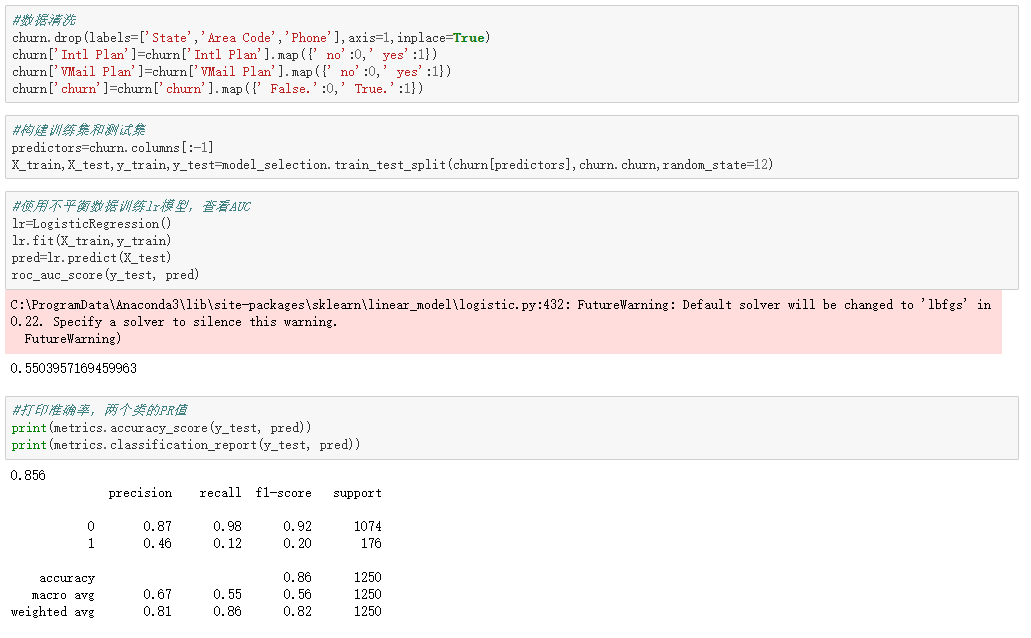The image size is (1031, 638).
Task: Click the predictors=churn.columns line
Action: point(113,147)
